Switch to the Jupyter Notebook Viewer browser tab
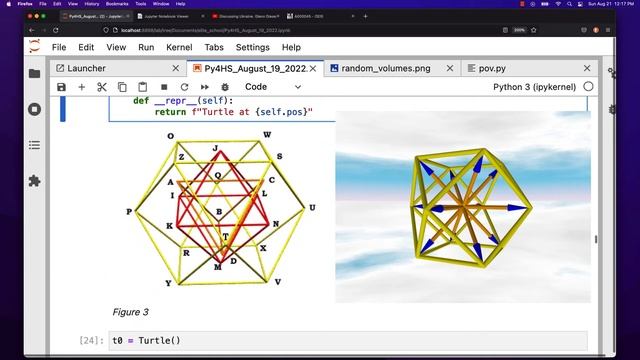The width and height of the screenshot is (640, 360). [167, 16]
